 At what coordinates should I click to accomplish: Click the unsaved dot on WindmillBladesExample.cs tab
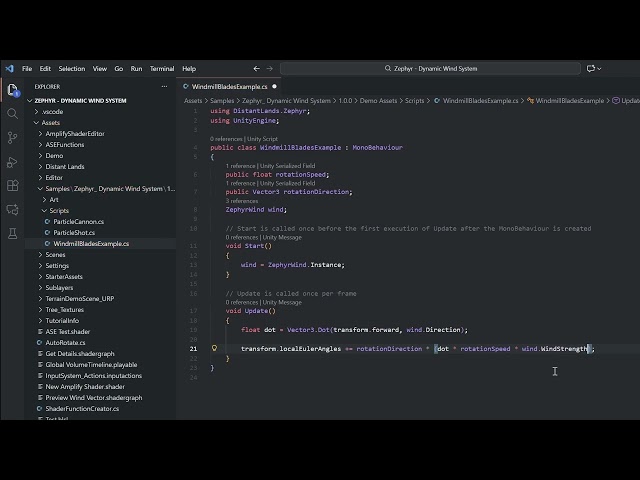click(274, 87)
